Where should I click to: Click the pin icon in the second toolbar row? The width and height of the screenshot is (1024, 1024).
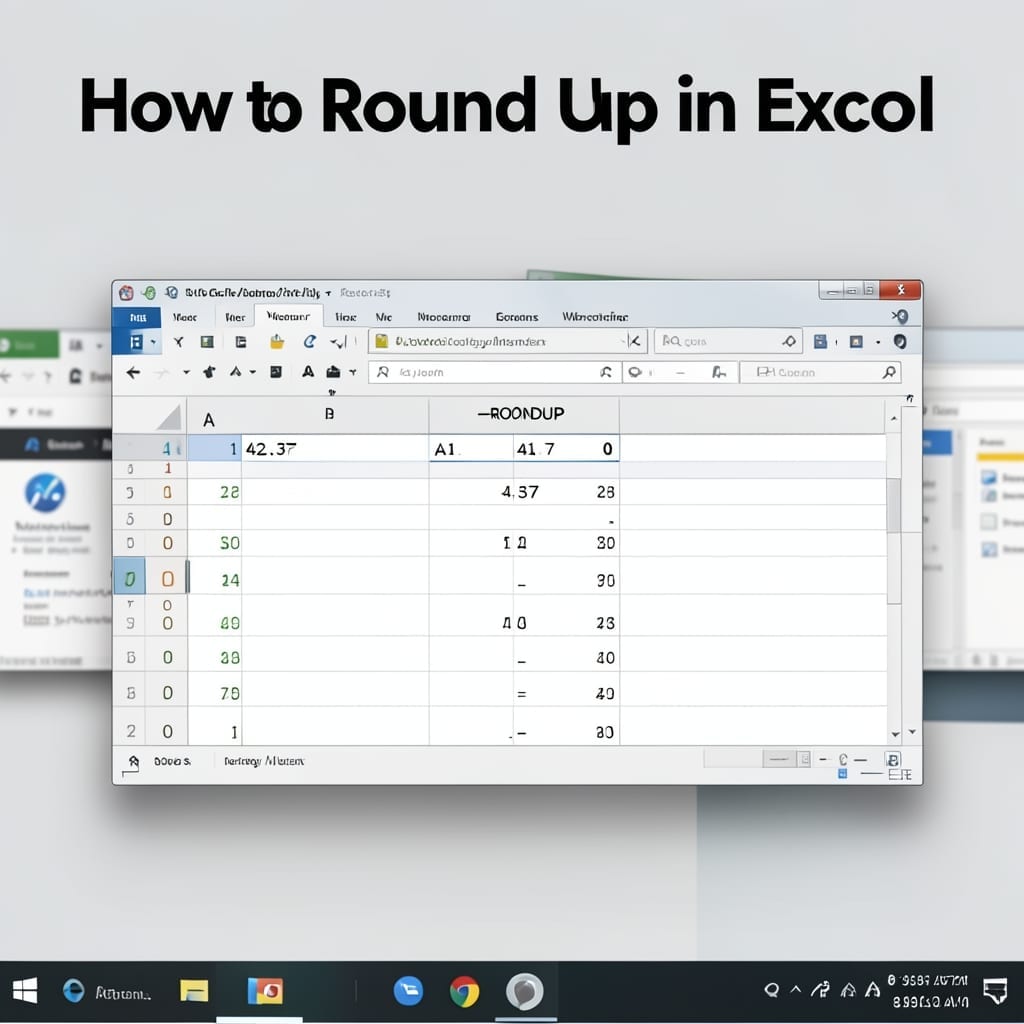(209, 372)
